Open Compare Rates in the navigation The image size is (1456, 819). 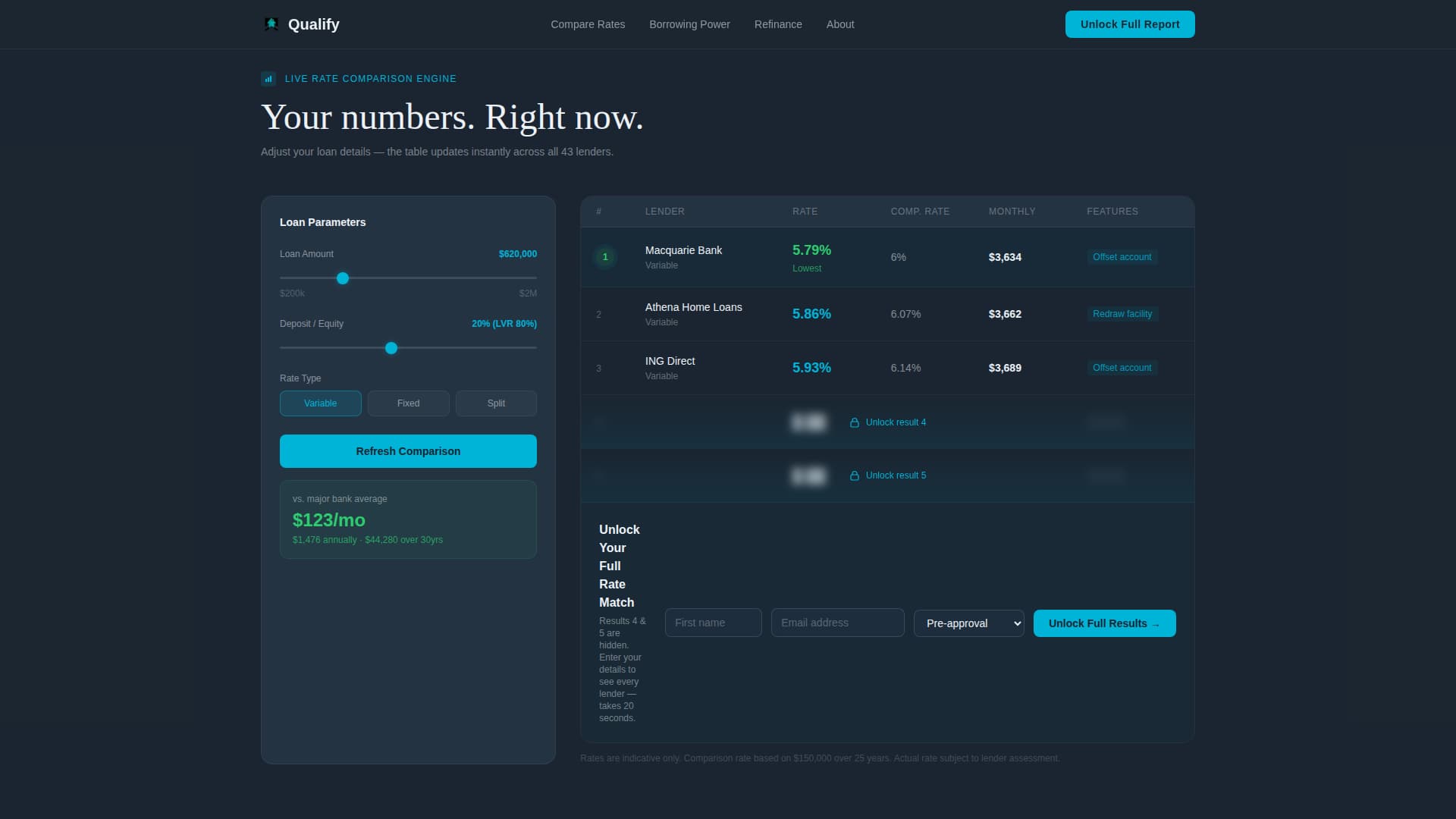(588, 24)
